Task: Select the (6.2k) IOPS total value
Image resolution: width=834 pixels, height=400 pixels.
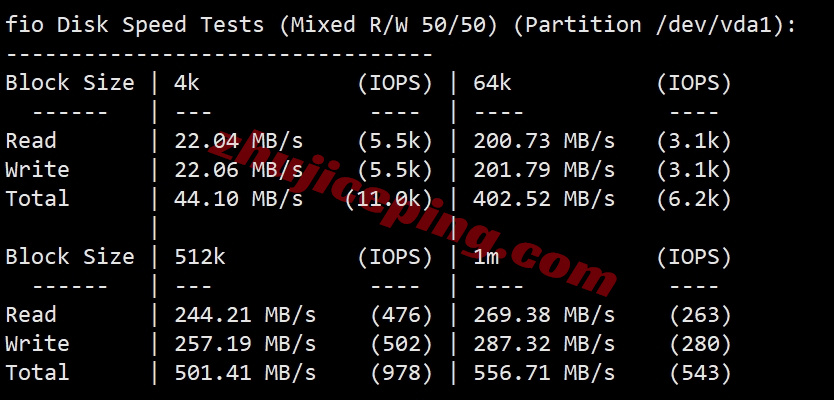Action: [x=694, y=199]
